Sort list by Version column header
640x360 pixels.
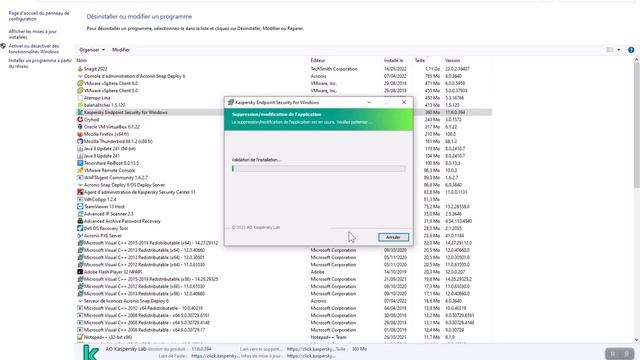452,60
